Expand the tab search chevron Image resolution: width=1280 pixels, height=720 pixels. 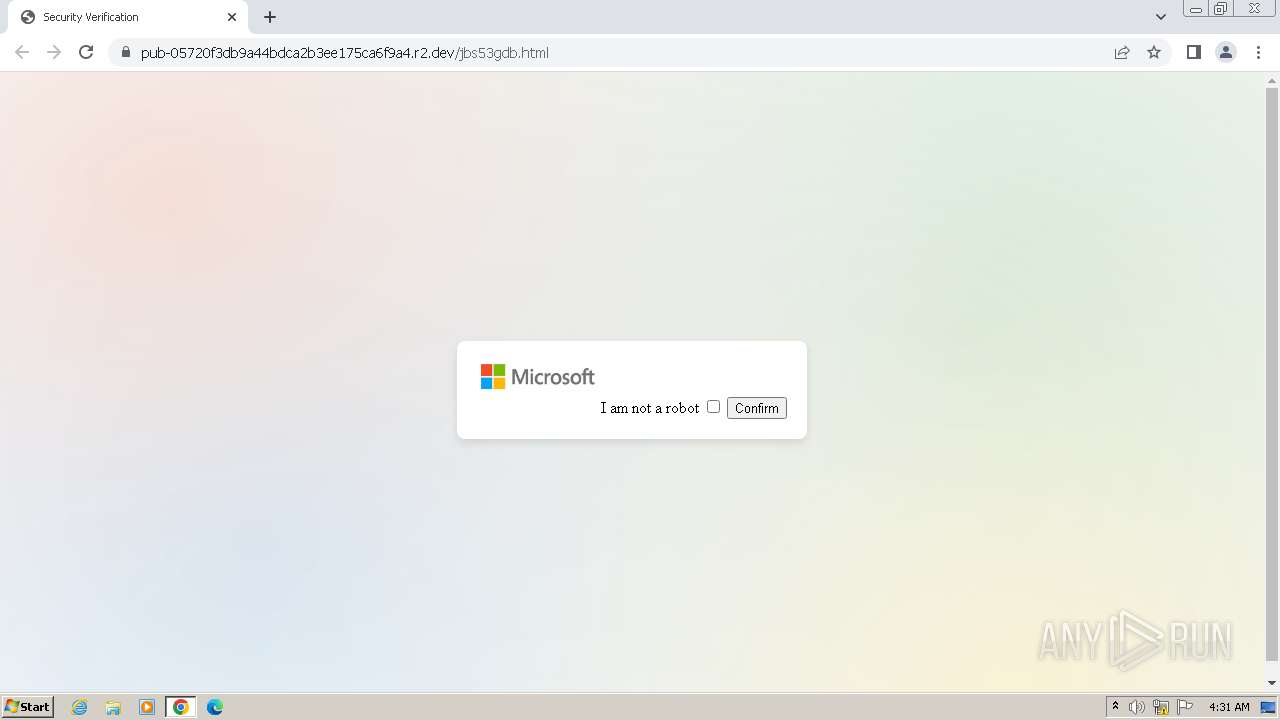pos(1161,17)
